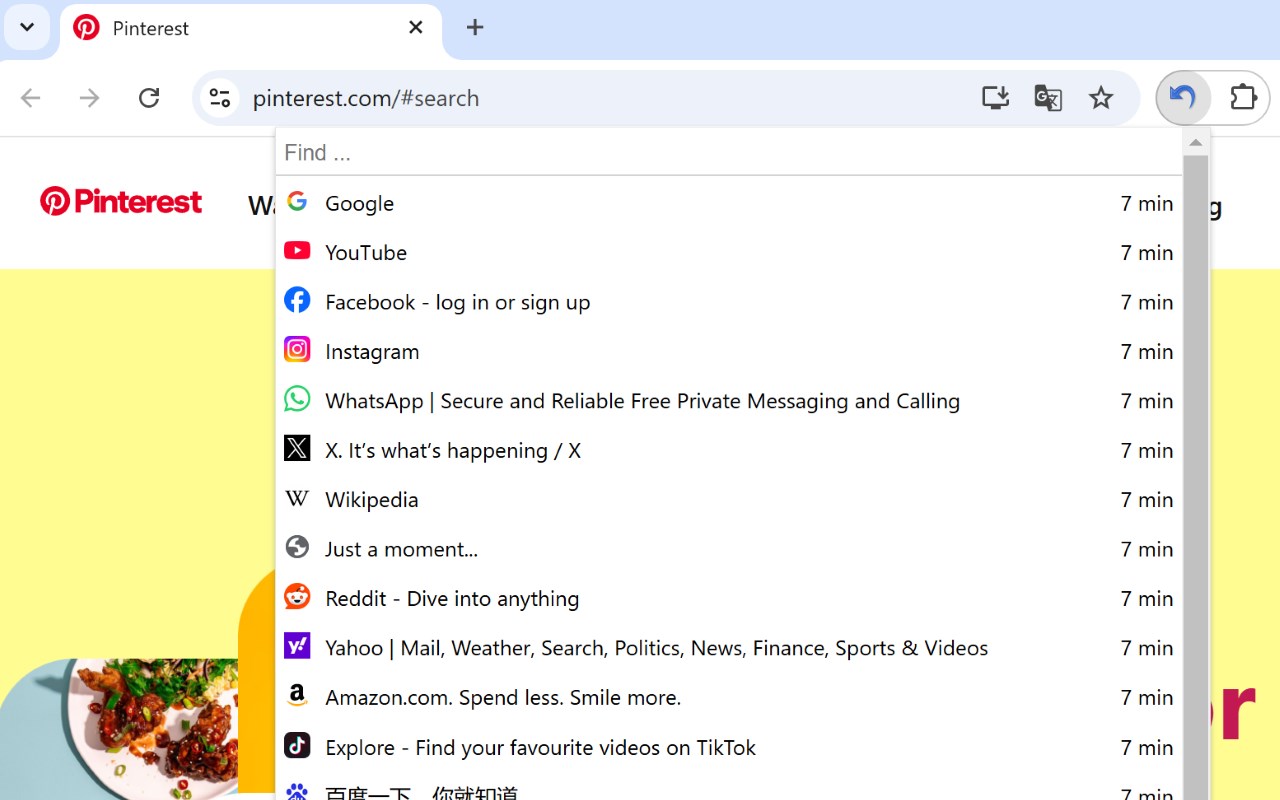View site information icon
The height and width of the screenshot is (800, 1280).
click(219, 98)
